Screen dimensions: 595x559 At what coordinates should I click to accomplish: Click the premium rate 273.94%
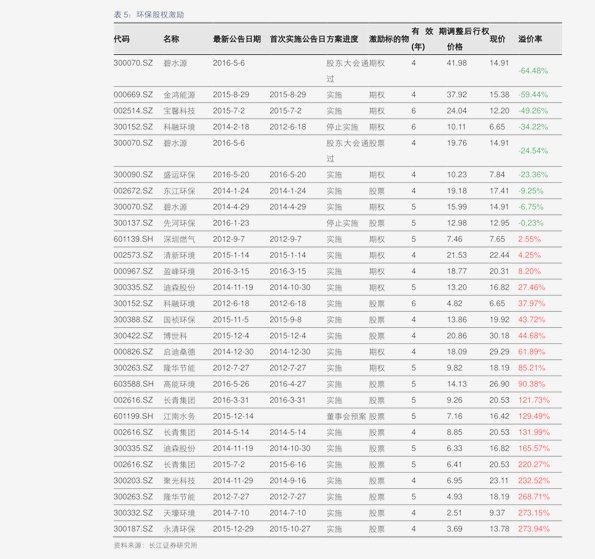(534, 529)
